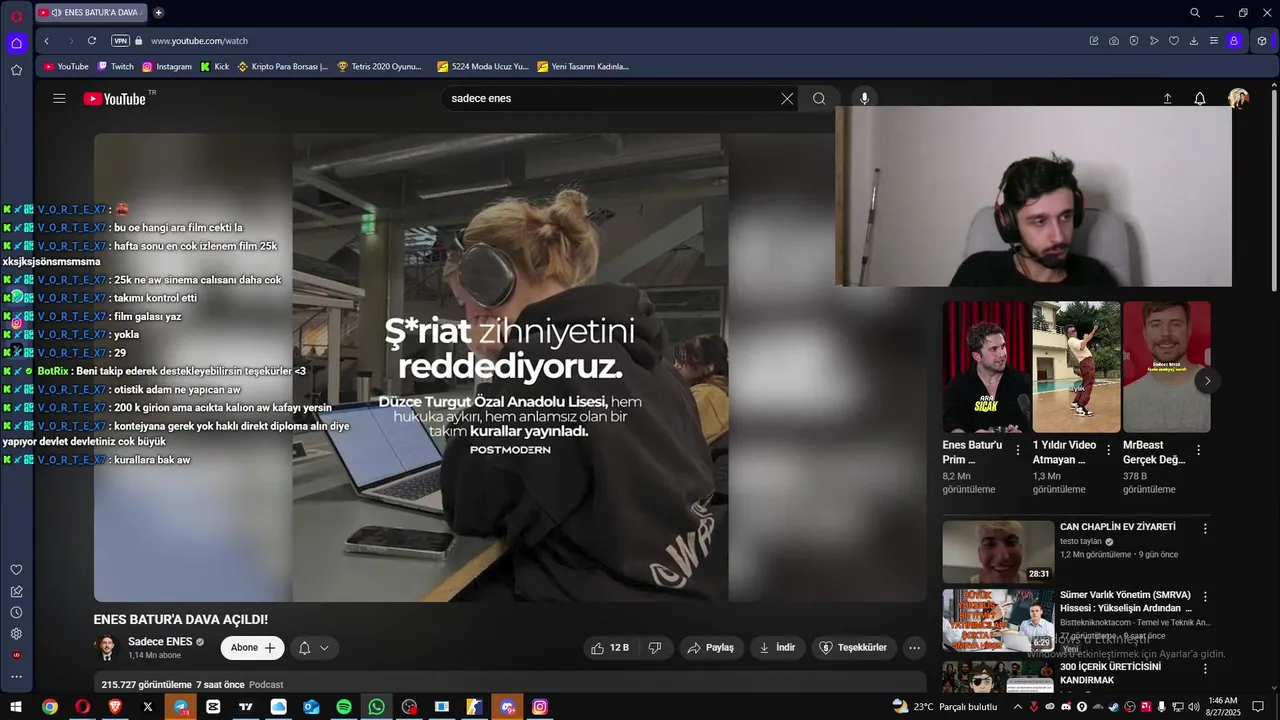The width and height of the screenshot is (1280, 720).
Task: Open options for CAN CHAPLİN EV ZİYARETİ
Action: click(x=1205, y=528)
